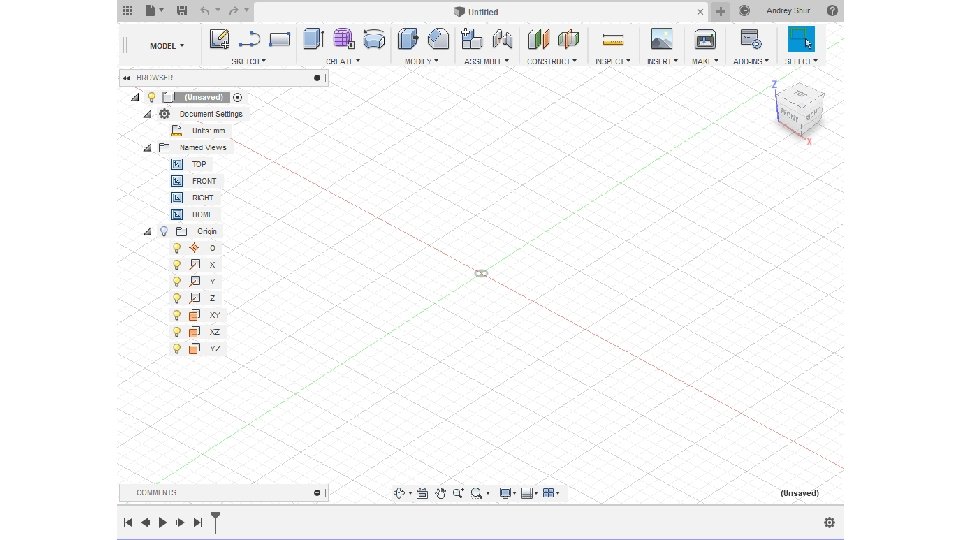Screen dimensions: 960x540
Task: Toggle visibility bulb of Origin folder
Action: pyautogui.click(x=164, y=231)
